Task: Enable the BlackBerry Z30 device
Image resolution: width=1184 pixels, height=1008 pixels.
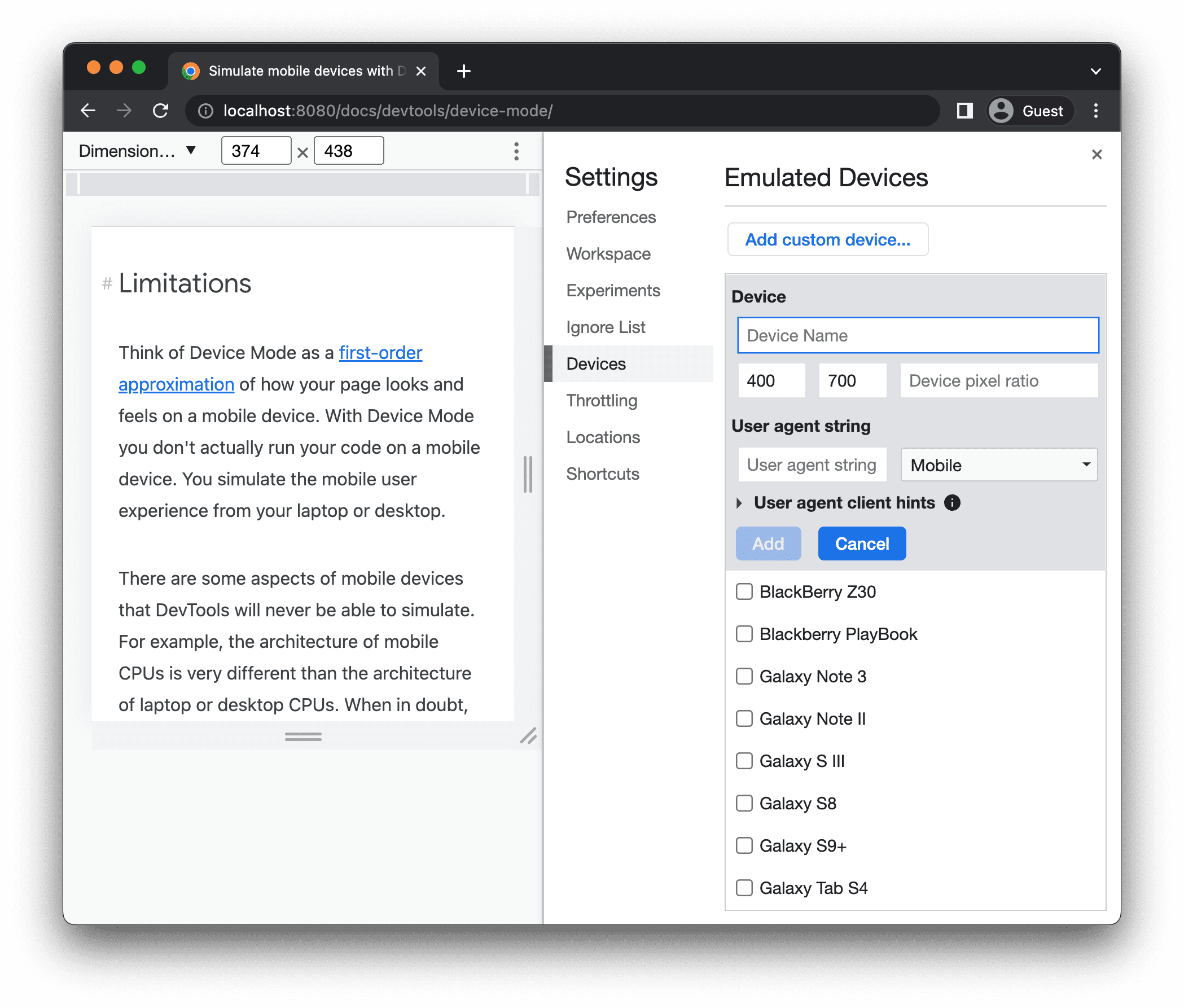Action: tap(744, 591)
